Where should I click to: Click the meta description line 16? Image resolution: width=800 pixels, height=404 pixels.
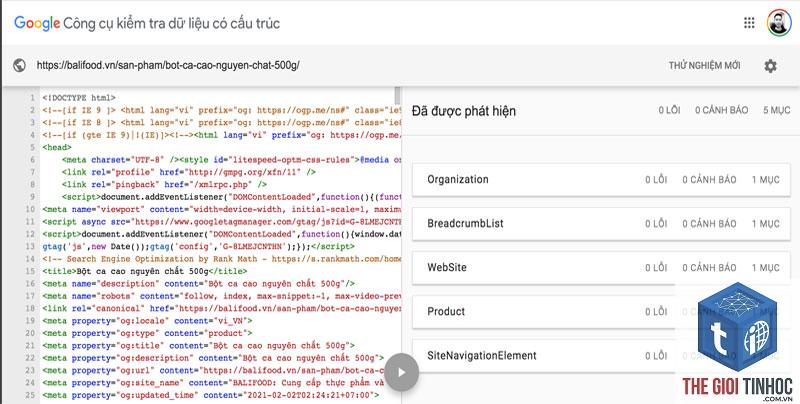click(x=198, y=284)
